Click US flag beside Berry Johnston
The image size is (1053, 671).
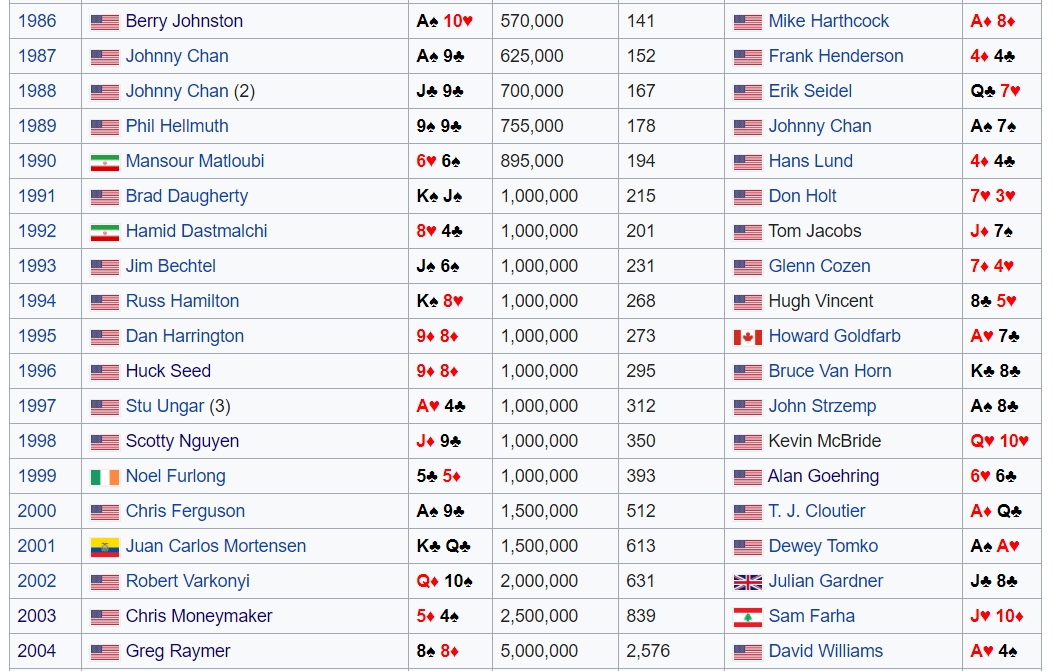(x=104, y=22)
